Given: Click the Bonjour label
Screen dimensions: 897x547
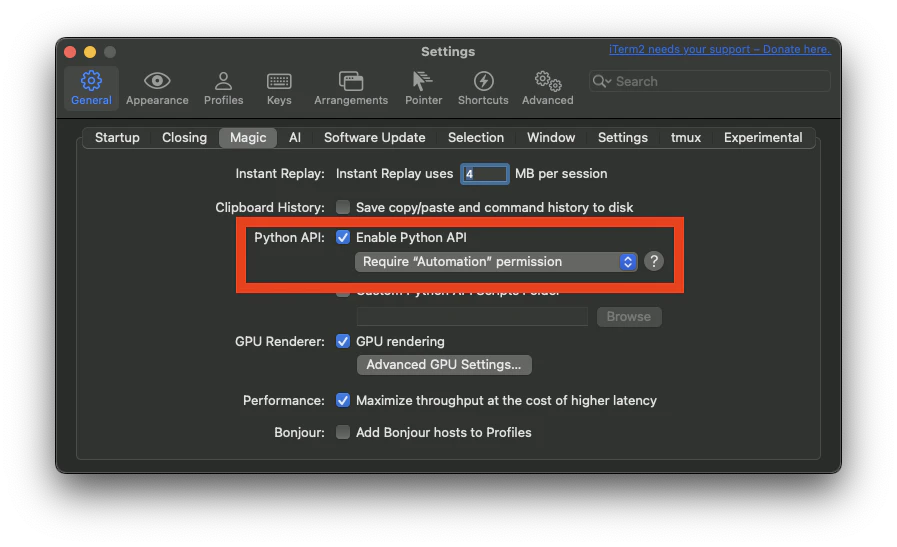Looking at the screenshot, I should point(299,433).
